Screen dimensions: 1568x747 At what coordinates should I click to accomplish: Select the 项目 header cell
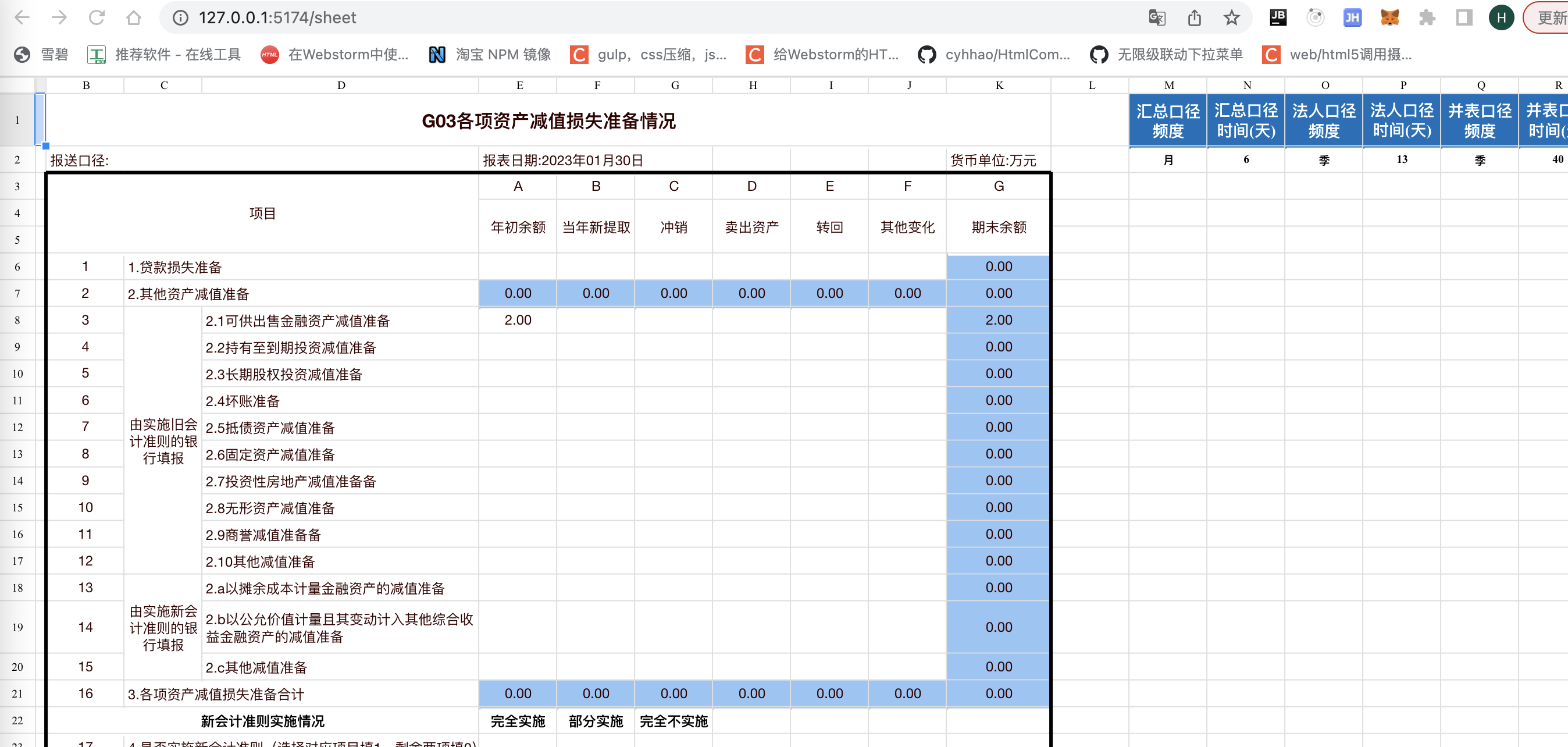coord(262,214)
